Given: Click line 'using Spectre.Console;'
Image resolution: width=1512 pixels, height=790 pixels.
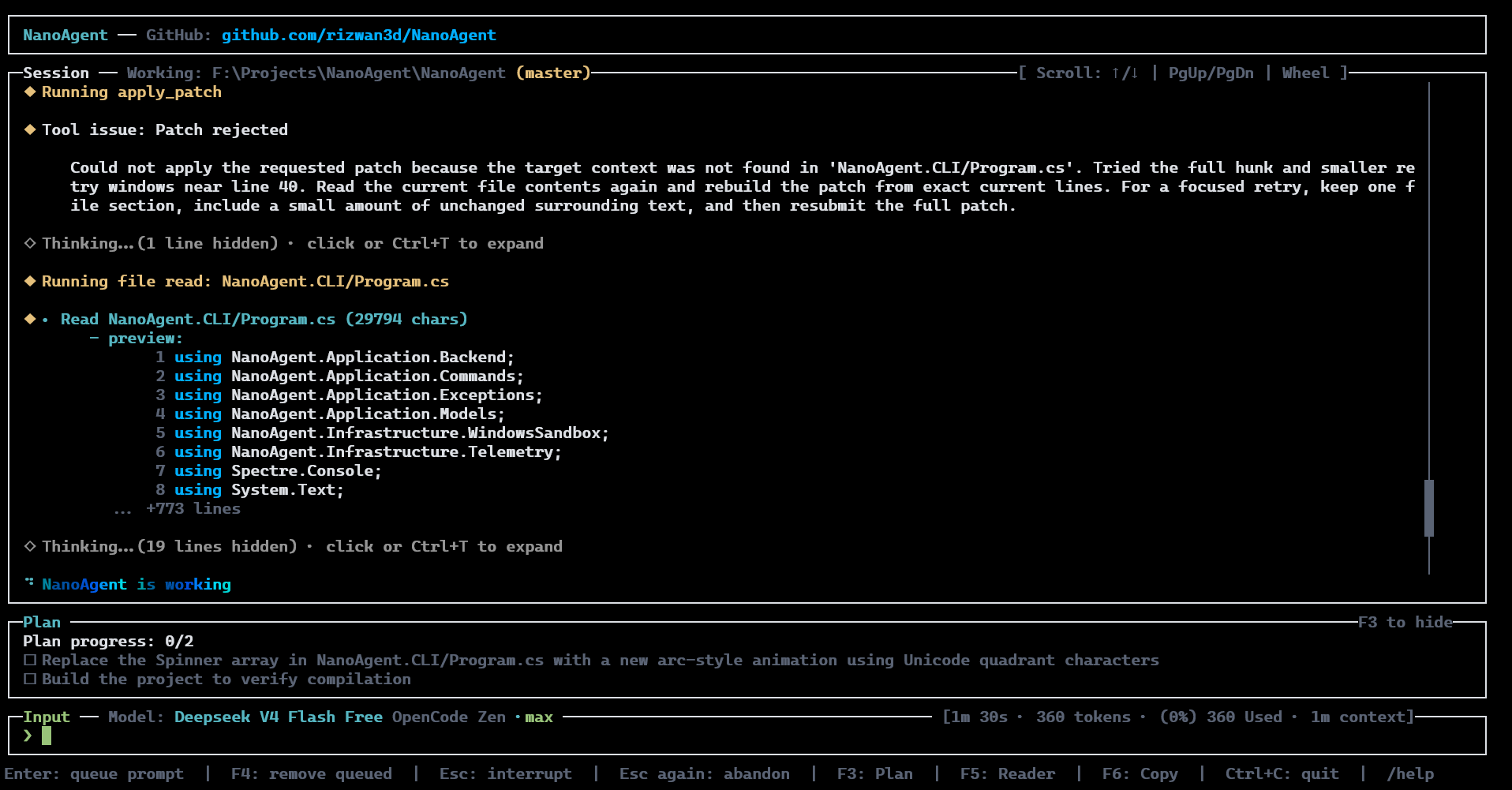Looking at the screenshot, I should [279, 470].
